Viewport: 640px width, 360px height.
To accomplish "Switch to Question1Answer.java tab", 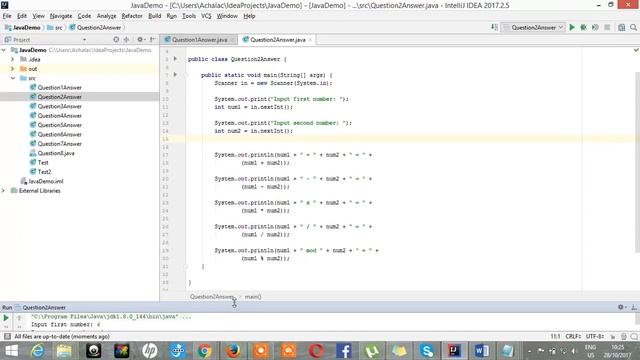I will (199, 40).
